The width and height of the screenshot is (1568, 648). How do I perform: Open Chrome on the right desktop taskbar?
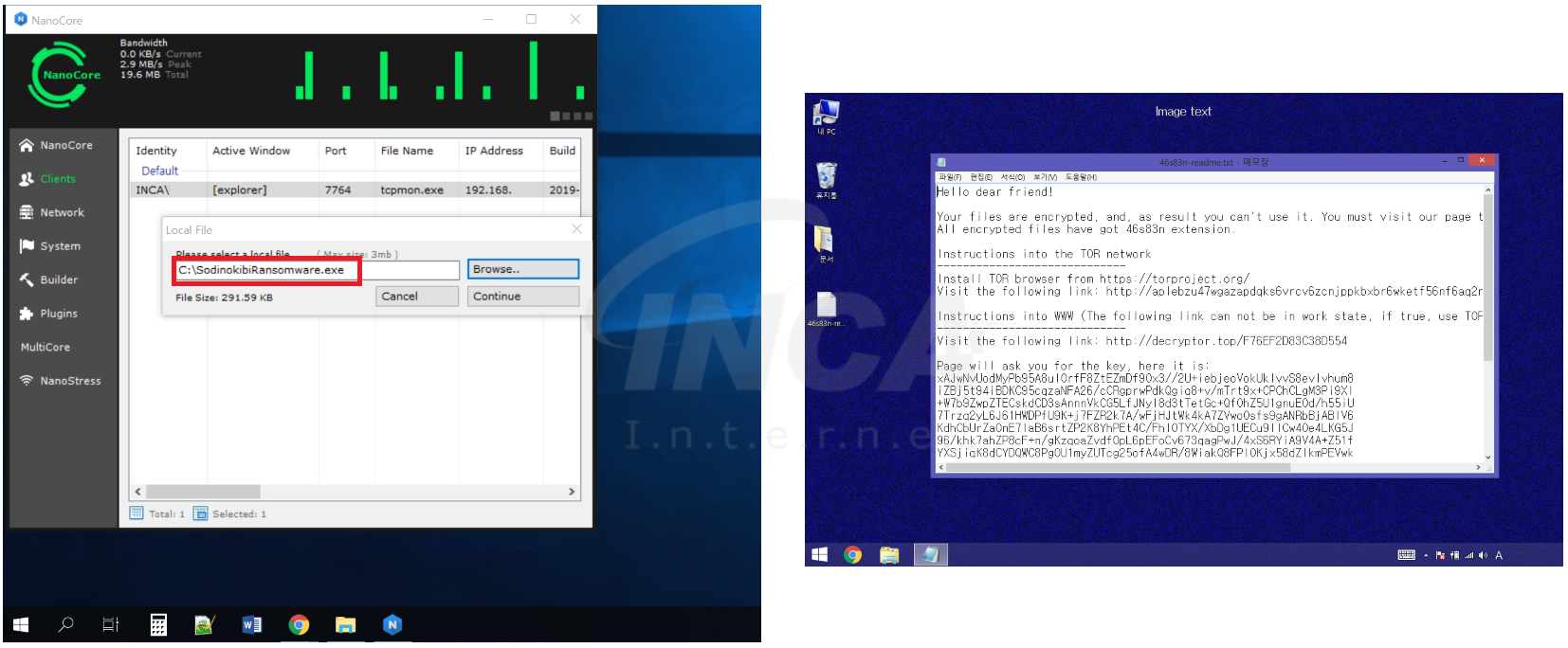pyautogui.click(x=853, y=555)
